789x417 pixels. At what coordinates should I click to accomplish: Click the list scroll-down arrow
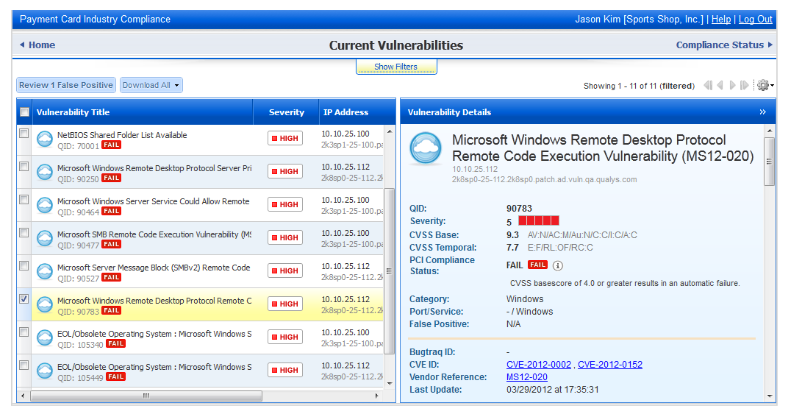coord(389,383)
